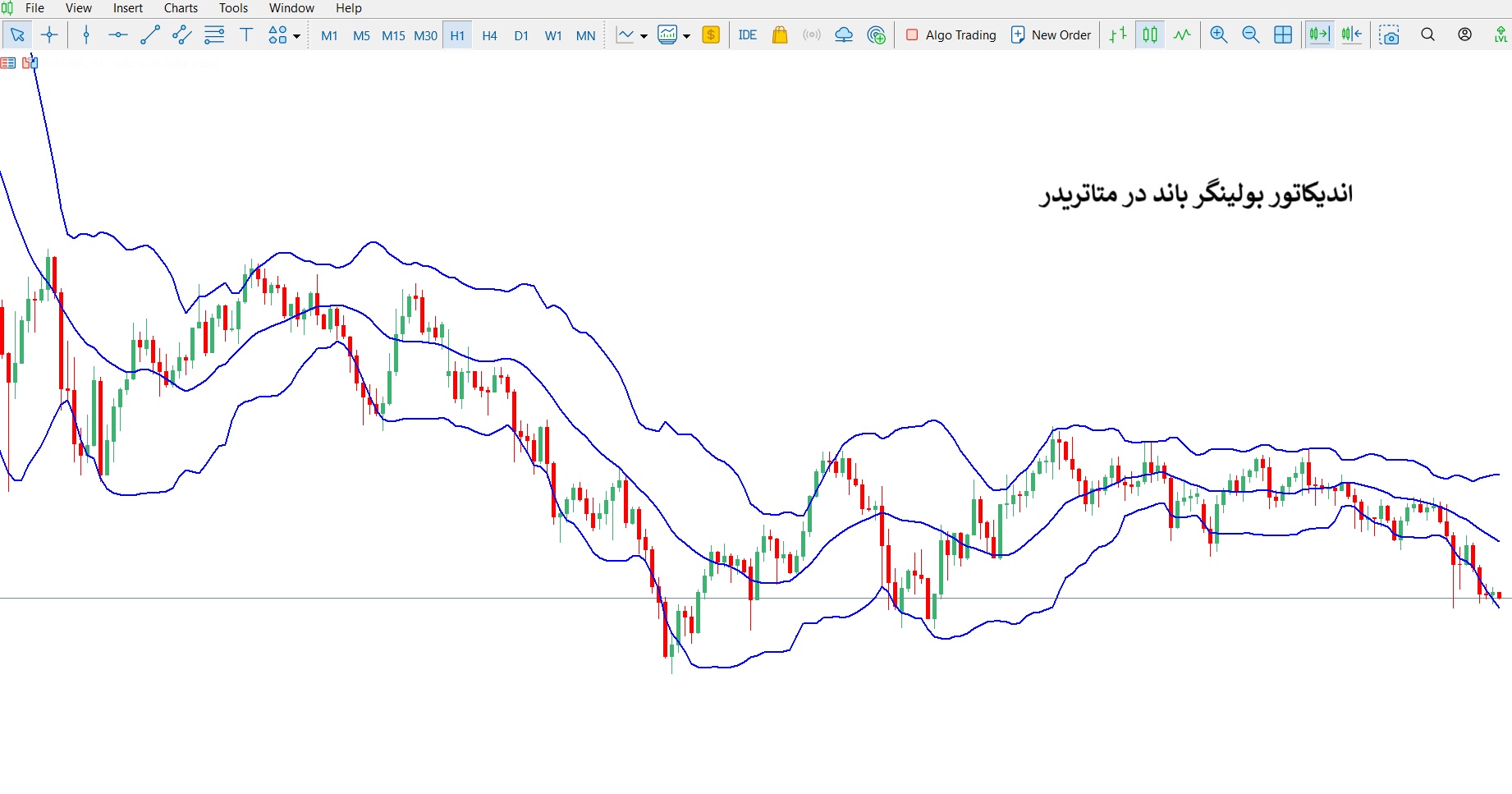Viewport: 1512px width, 794px height.
Task: Switch to line chart display
Action: tap(1182, 35)
